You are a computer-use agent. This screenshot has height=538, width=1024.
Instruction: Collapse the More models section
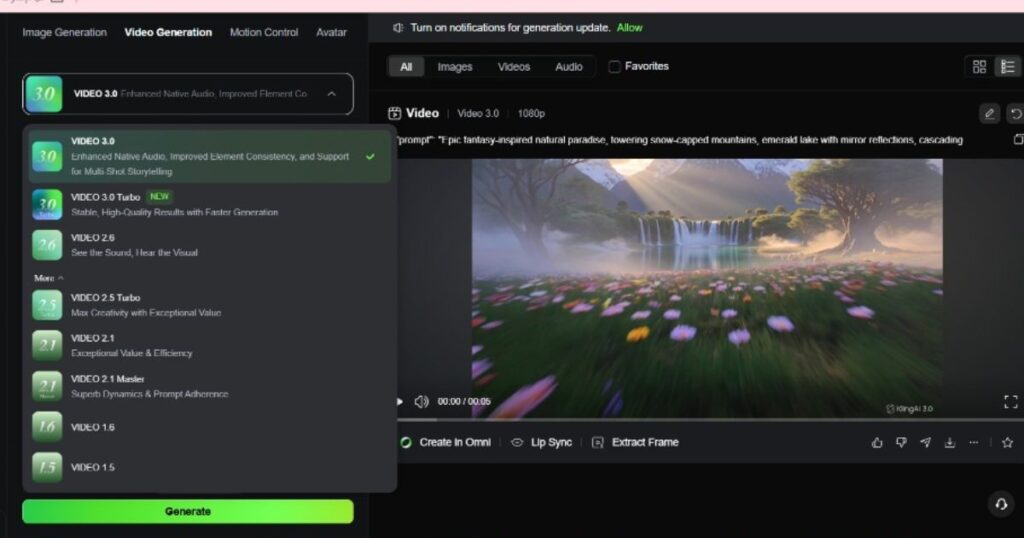[x=49, y=278]
